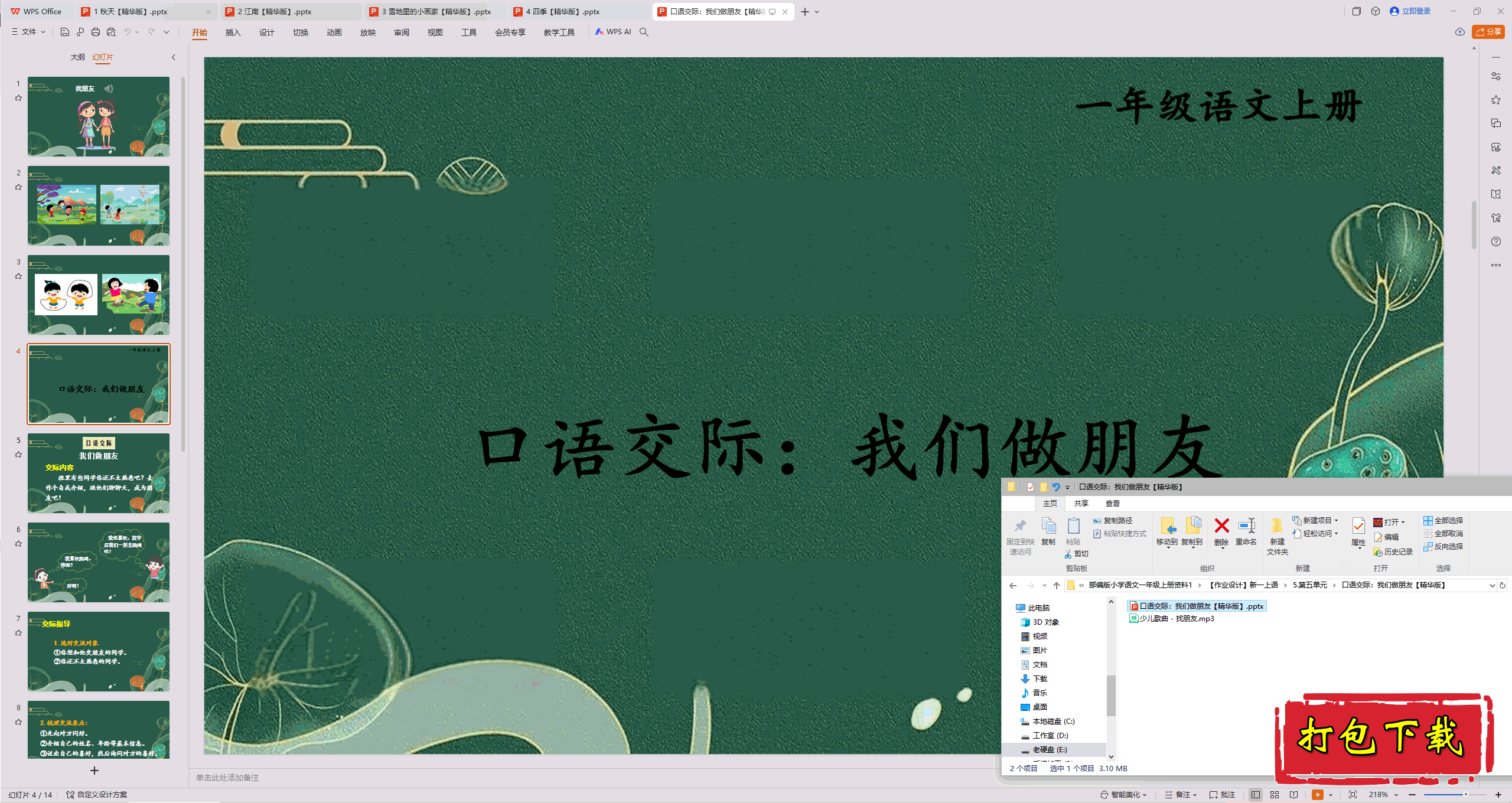Switch to the 大纲 outline tab
1512x803 pixels.
(77, 57)
